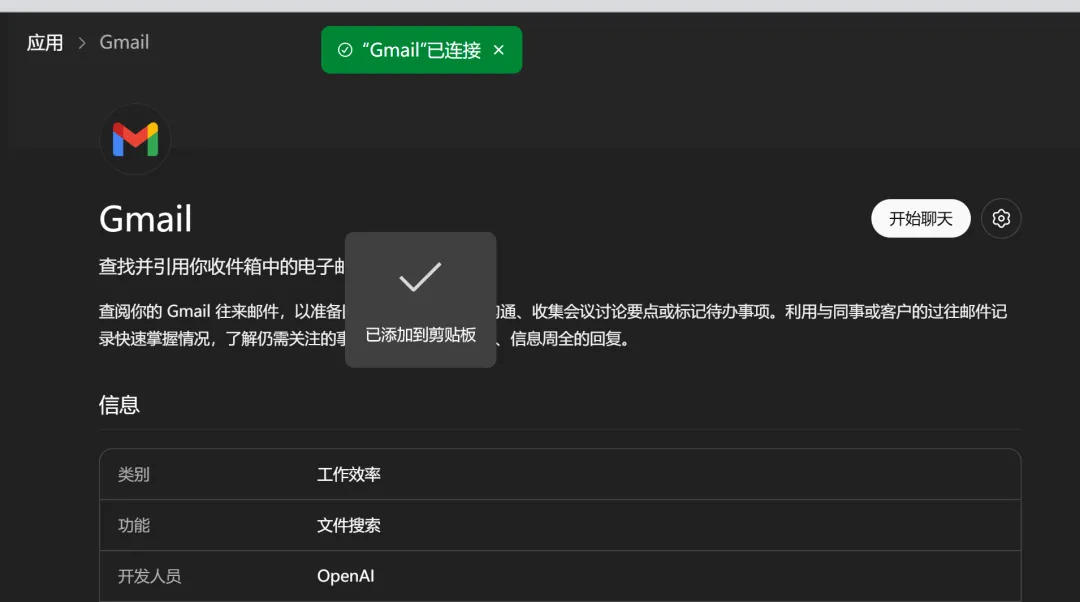
Task: Click the 工作效率 category value
Action: (x=349, y=475)
